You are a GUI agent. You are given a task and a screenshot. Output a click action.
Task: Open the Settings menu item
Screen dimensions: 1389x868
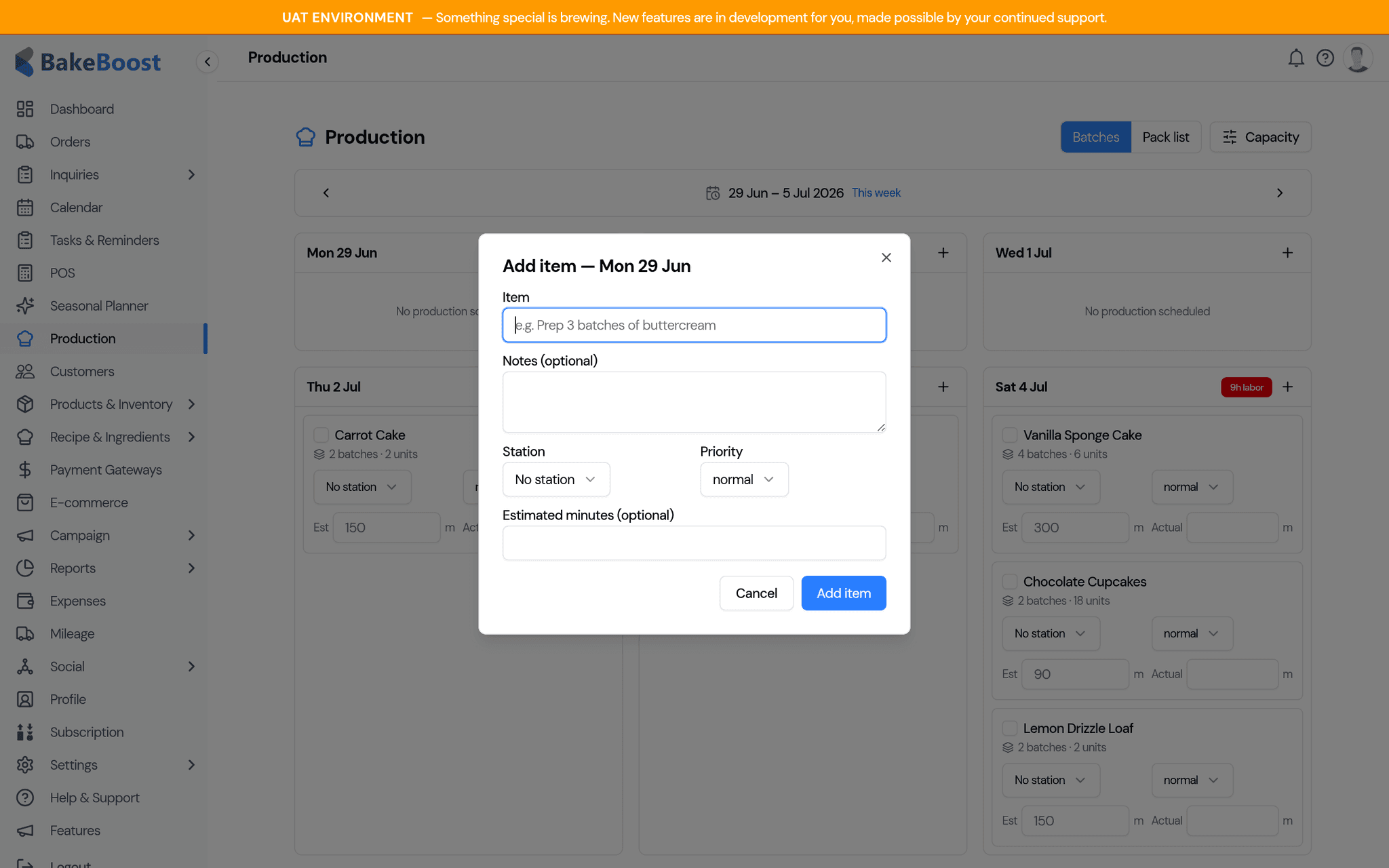tap(104, 765)
